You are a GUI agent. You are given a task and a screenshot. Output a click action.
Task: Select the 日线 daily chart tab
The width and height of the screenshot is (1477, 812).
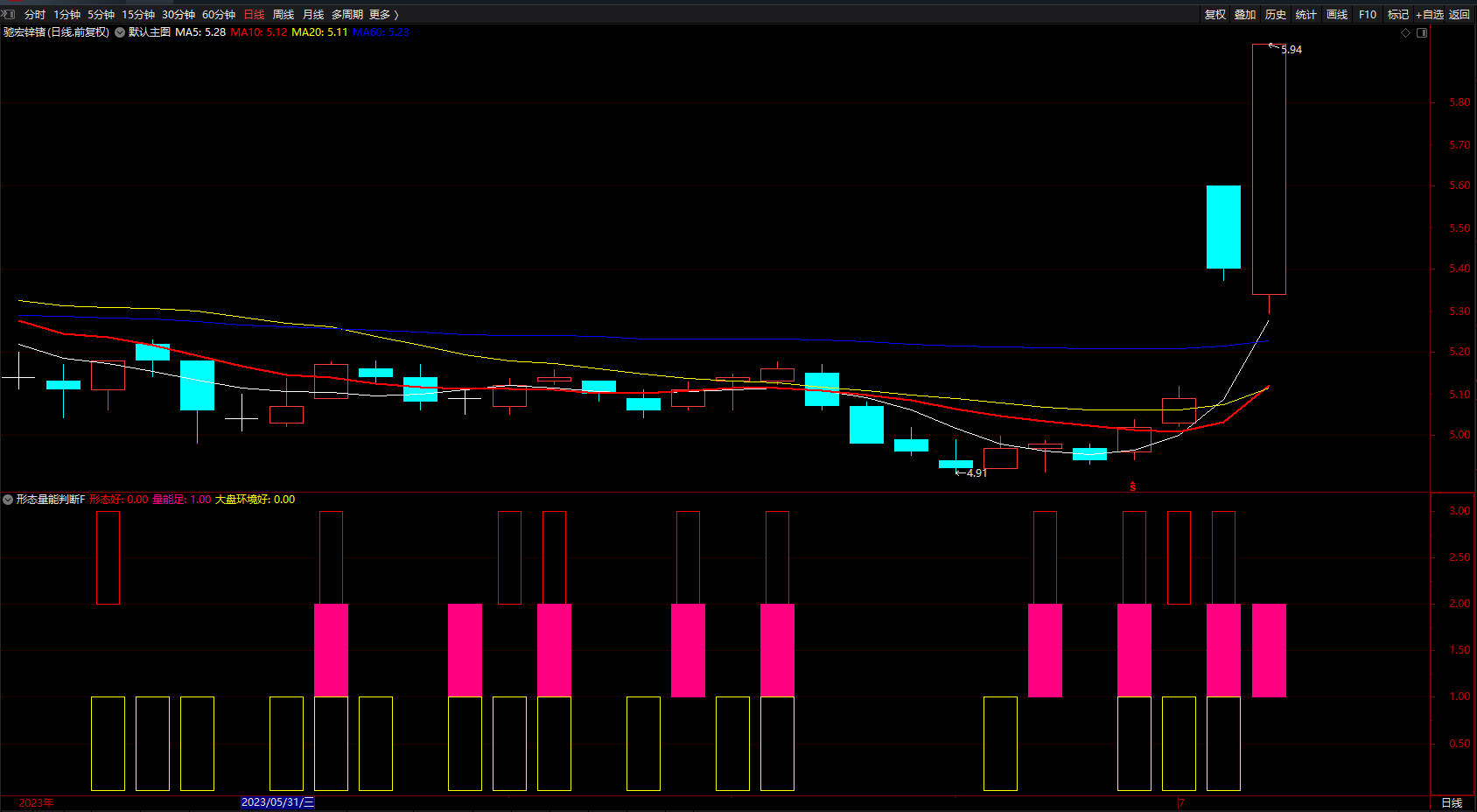click(x=254, y=14)
